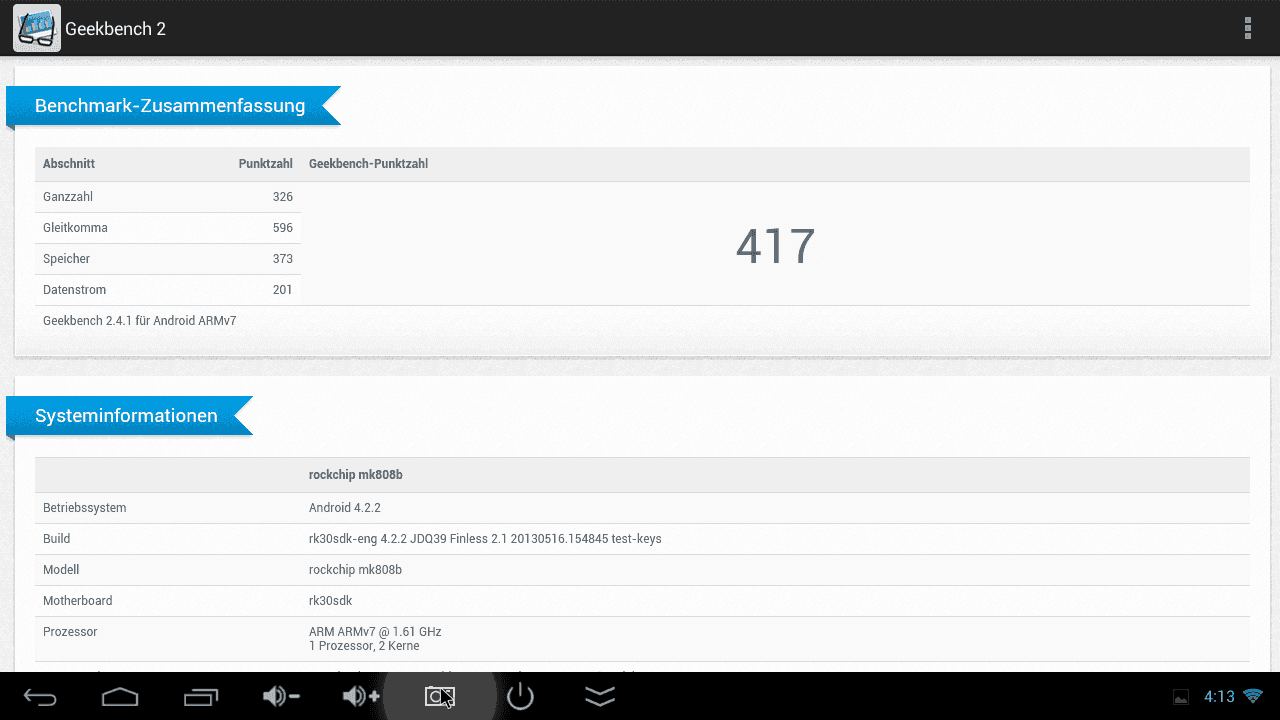Tap the volume up icon
The image size is (1280, 720).
coord(361,696)
